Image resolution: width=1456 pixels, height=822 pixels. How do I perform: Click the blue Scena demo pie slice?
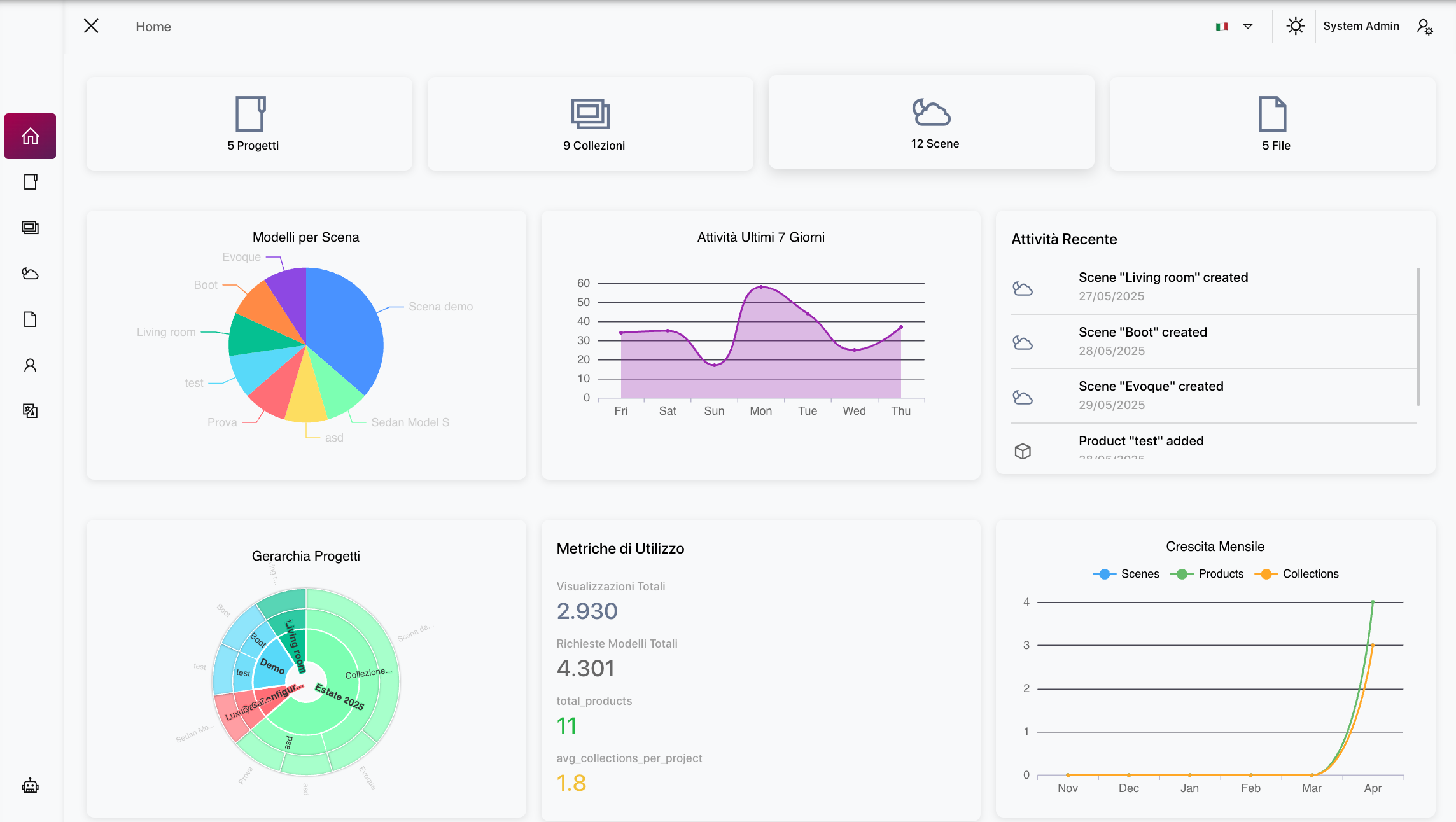[x=347, y=331]
